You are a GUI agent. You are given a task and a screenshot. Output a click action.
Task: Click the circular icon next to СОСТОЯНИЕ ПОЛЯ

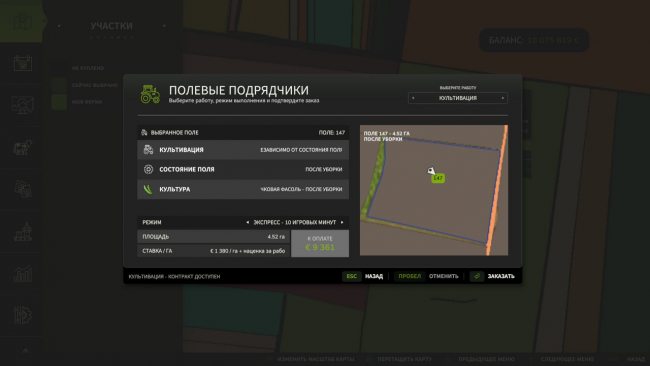[148, 169]
